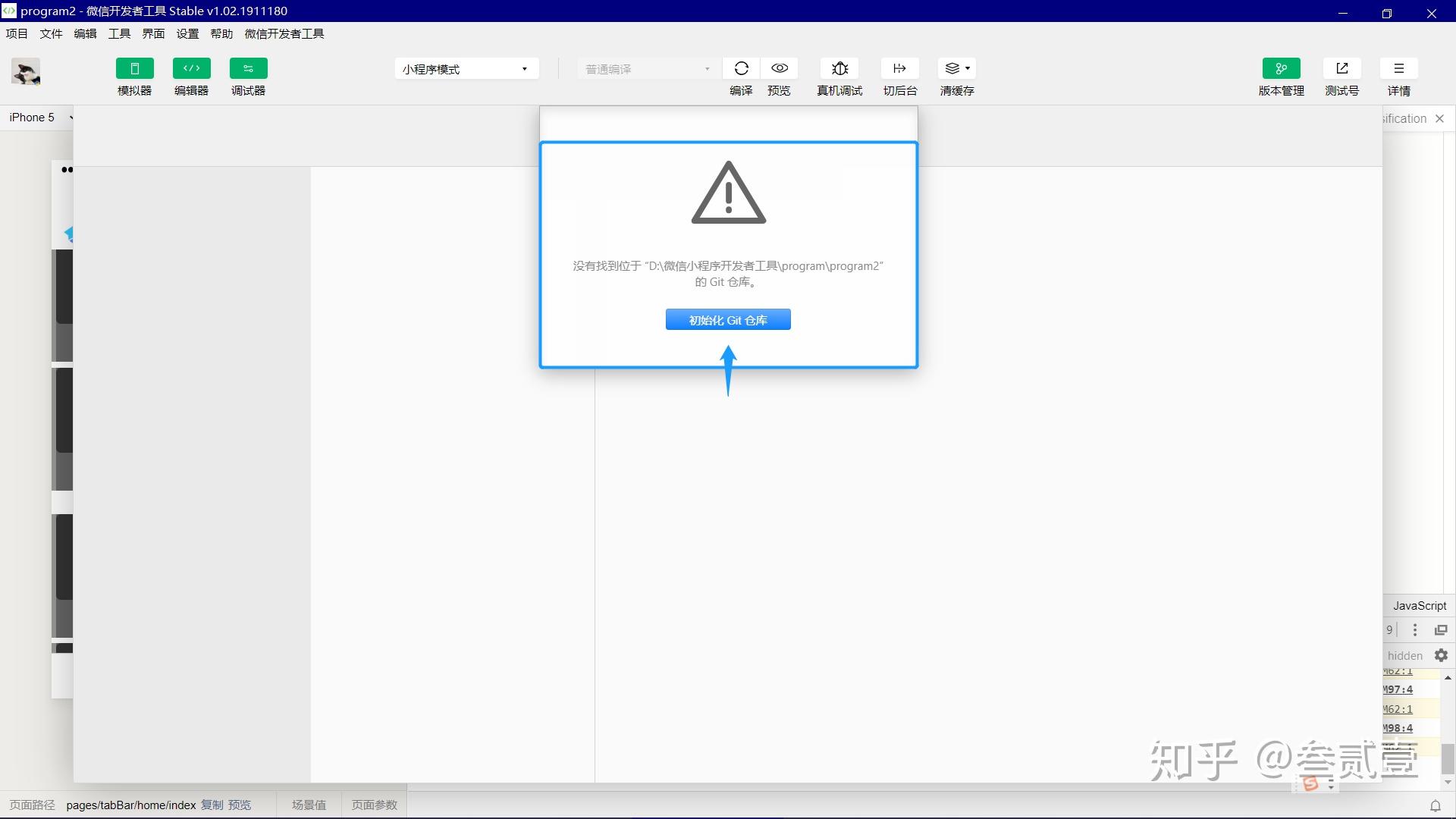Click the pages/tabBar/home/index page path text
The width and height of the screenshot is (1456, 819).
[131, 805]
